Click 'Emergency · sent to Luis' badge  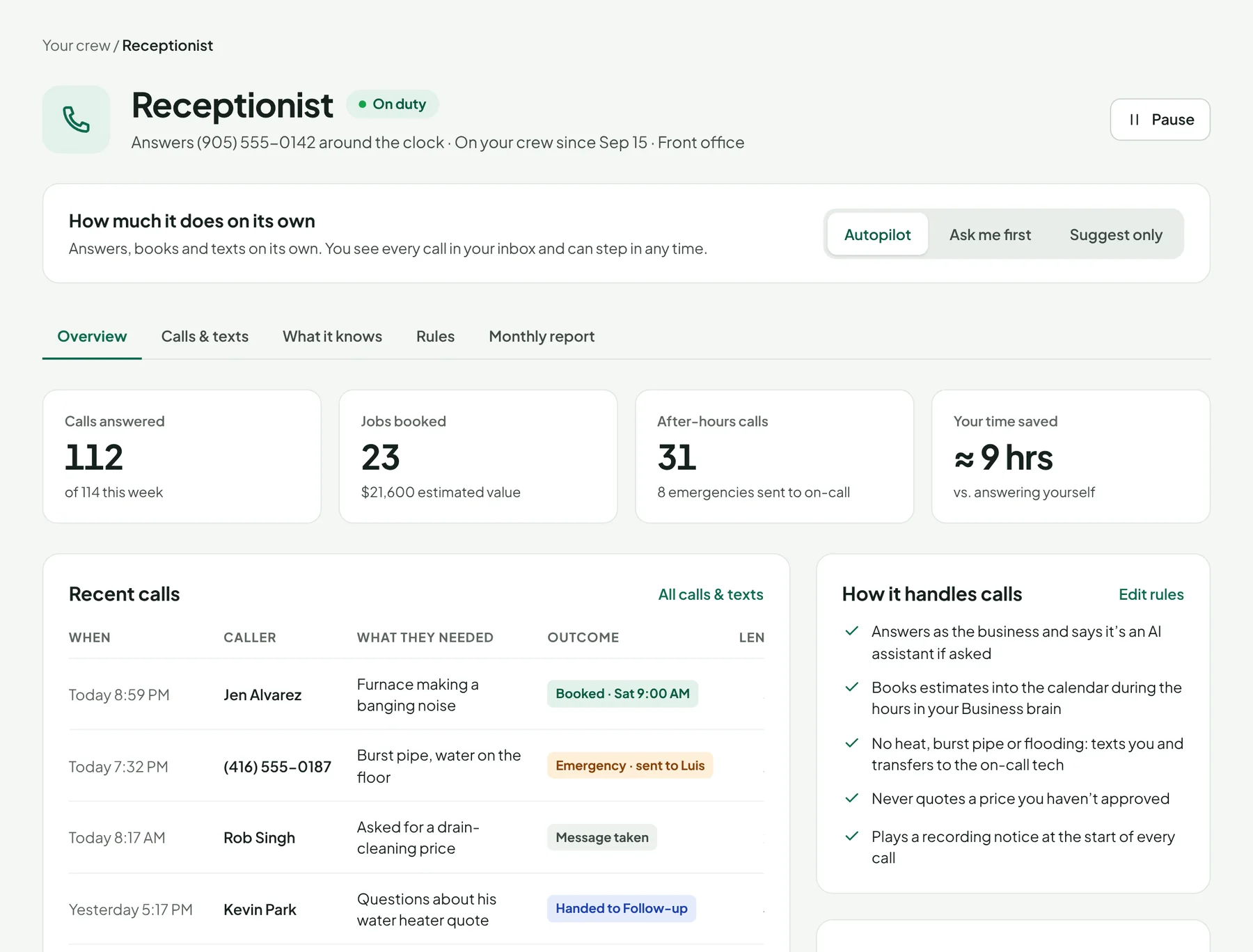tap(630, 765)
